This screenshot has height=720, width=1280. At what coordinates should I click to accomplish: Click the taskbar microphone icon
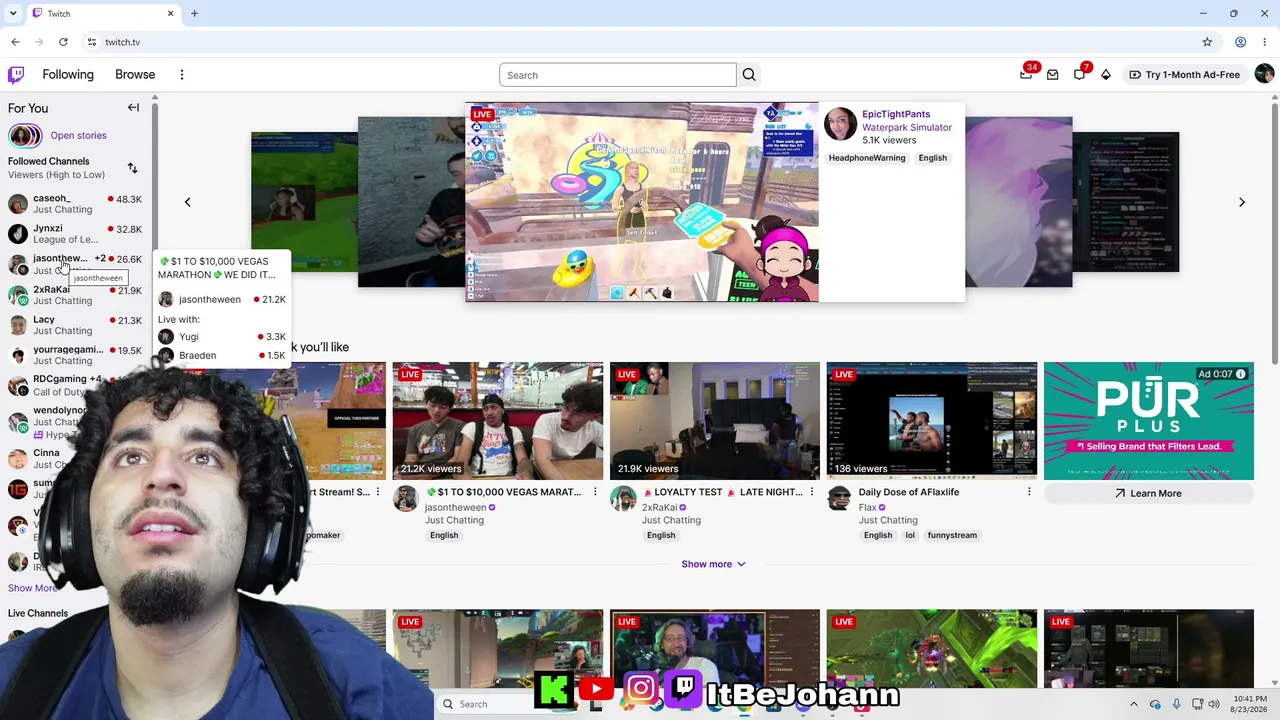(x=1176, y=704)
